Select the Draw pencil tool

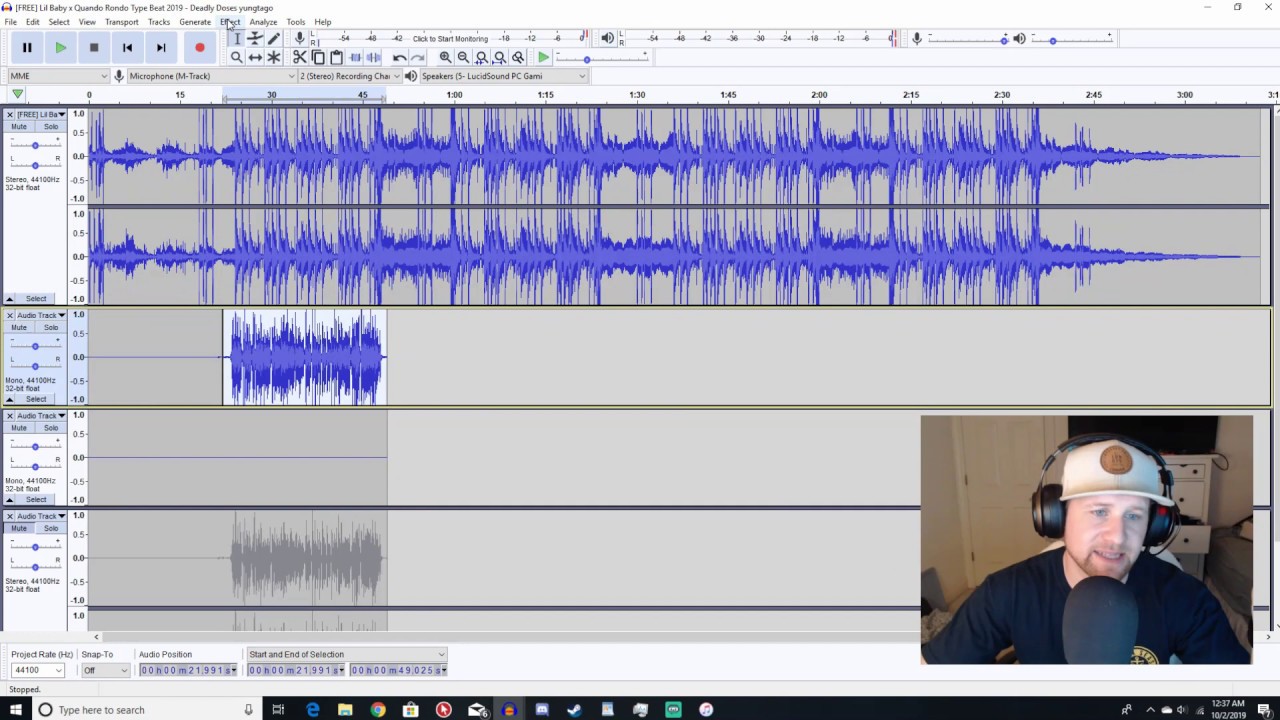coord(274,38)
